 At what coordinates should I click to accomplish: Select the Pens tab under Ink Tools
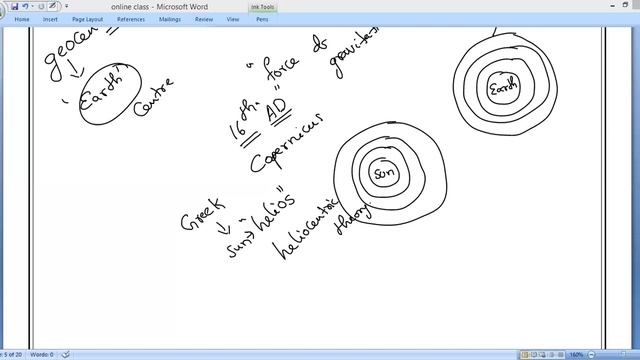[x=262, y=19]
